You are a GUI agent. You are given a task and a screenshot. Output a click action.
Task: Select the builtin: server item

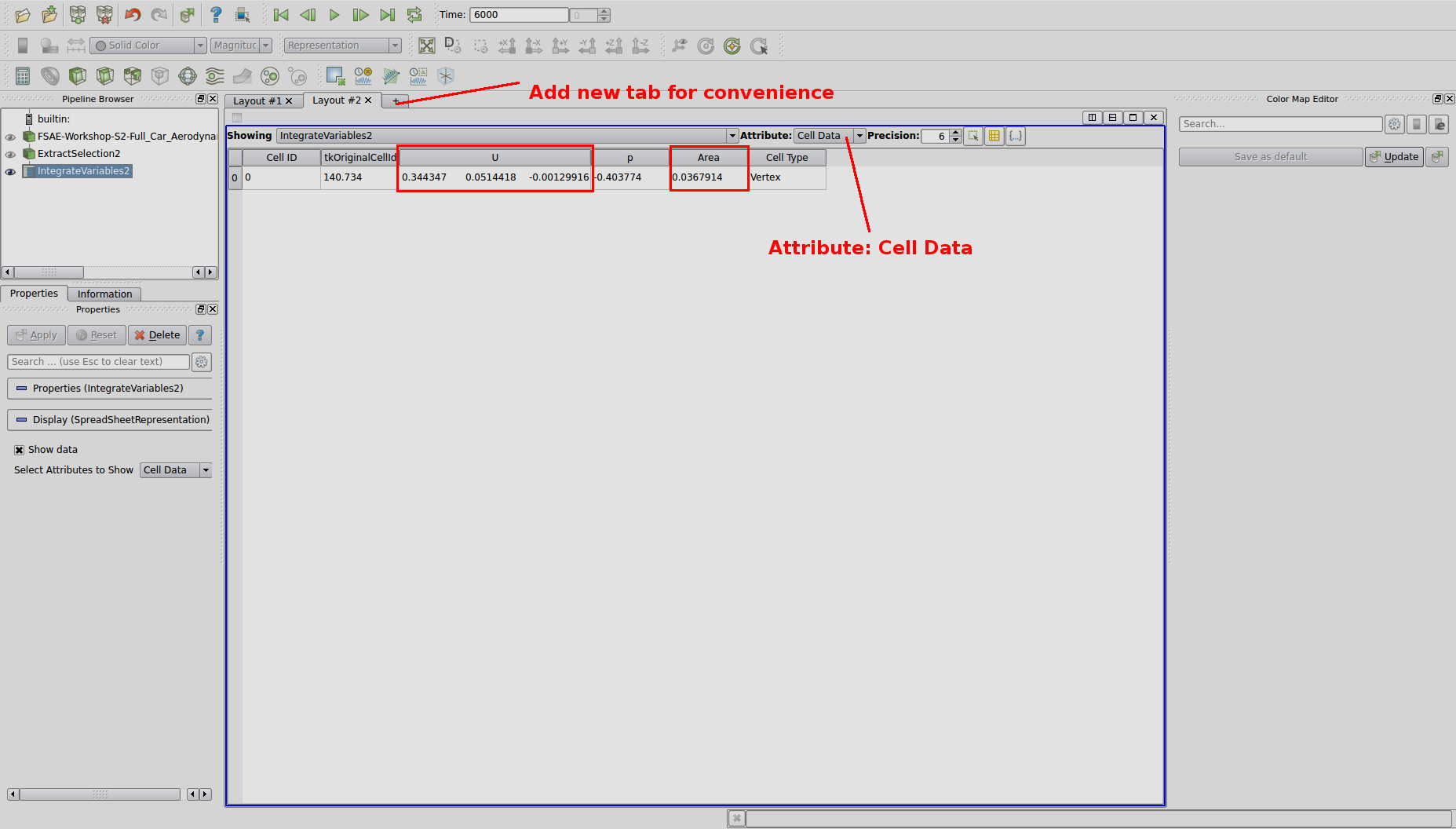(x=53, y=119)
